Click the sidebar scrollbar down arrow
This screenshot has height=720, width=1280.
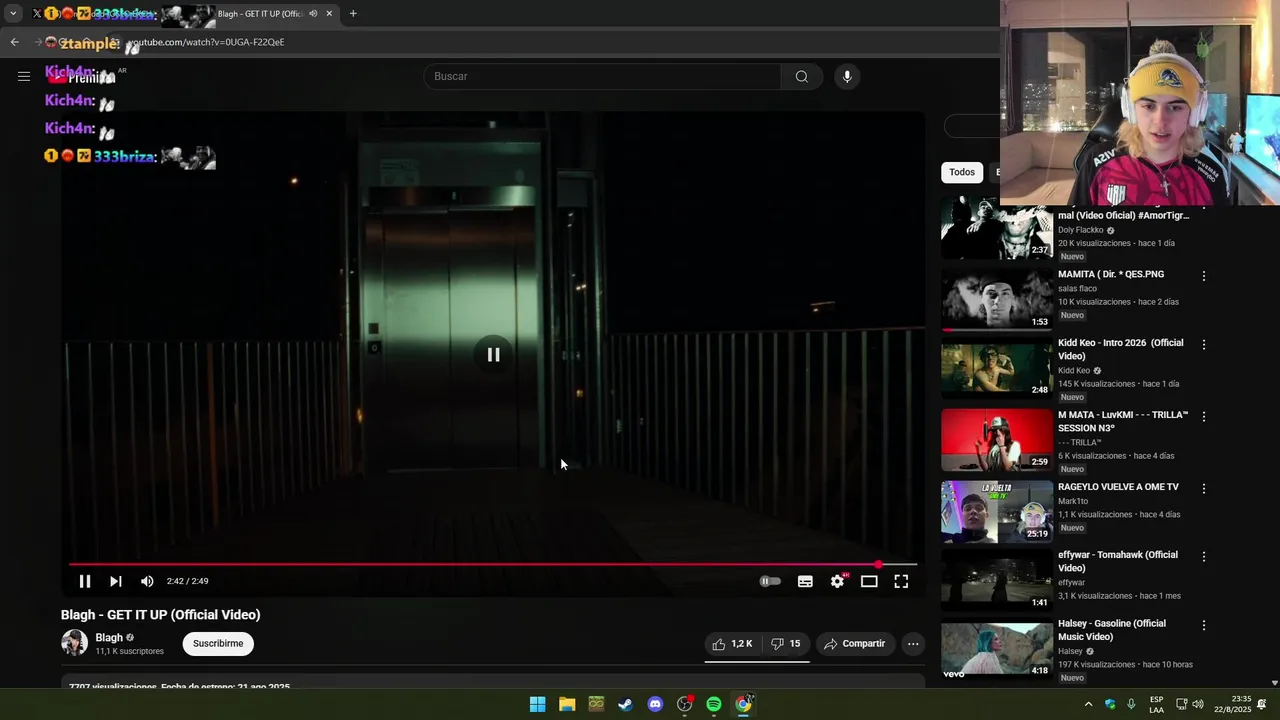tap(1274, 683)
